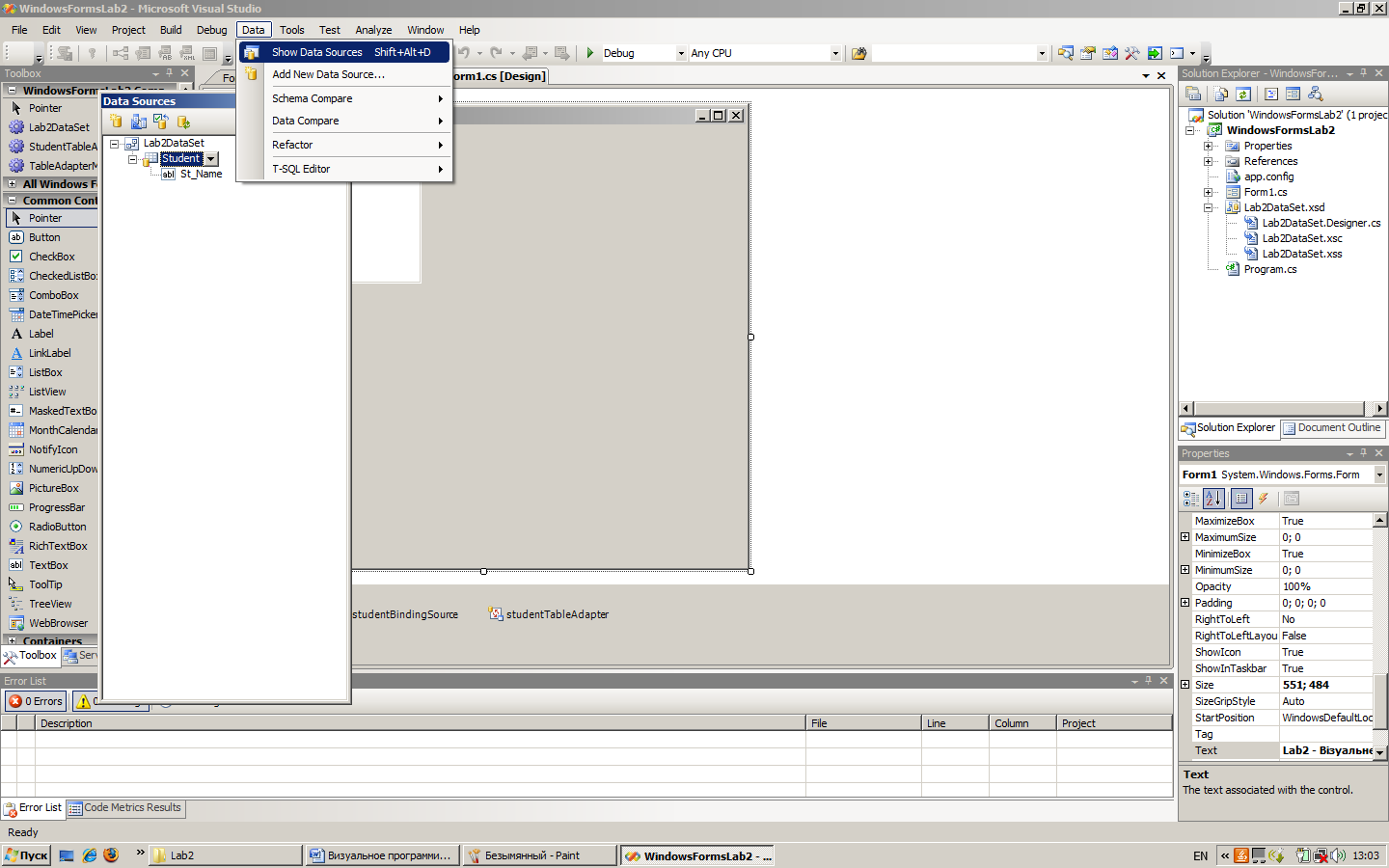The height and width of the screenshot is (868, 1389).
Task: Expand References node in Solution Explorer
Action: 1208,161
